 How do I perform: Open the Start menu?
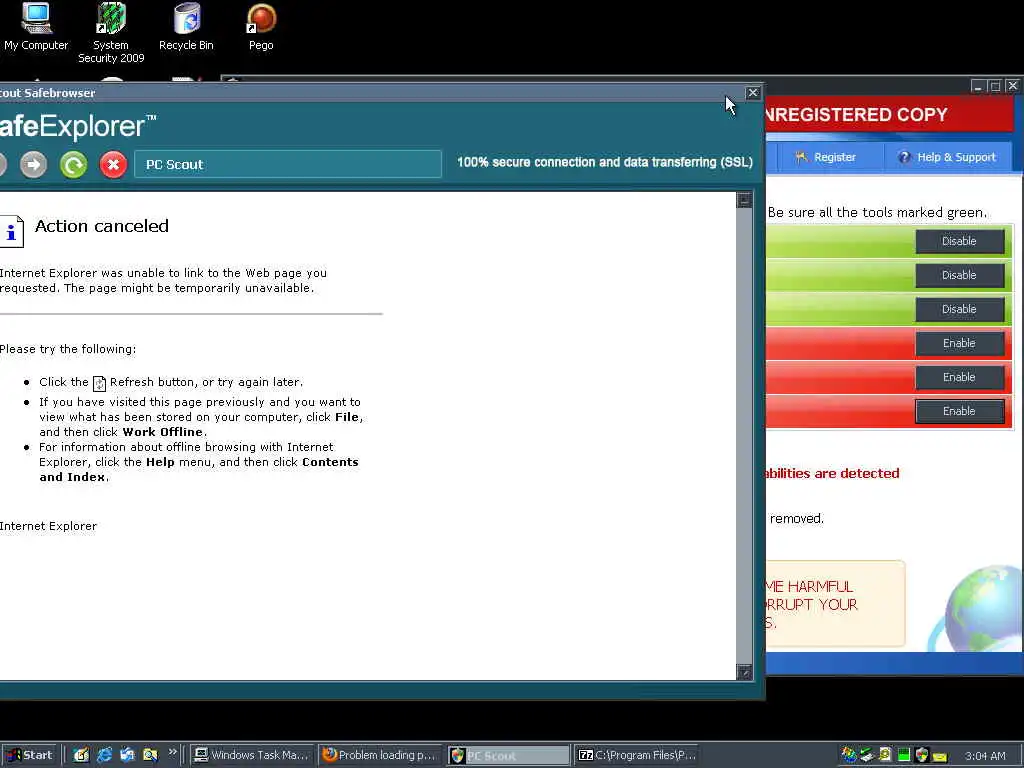[x=30, y=755]
